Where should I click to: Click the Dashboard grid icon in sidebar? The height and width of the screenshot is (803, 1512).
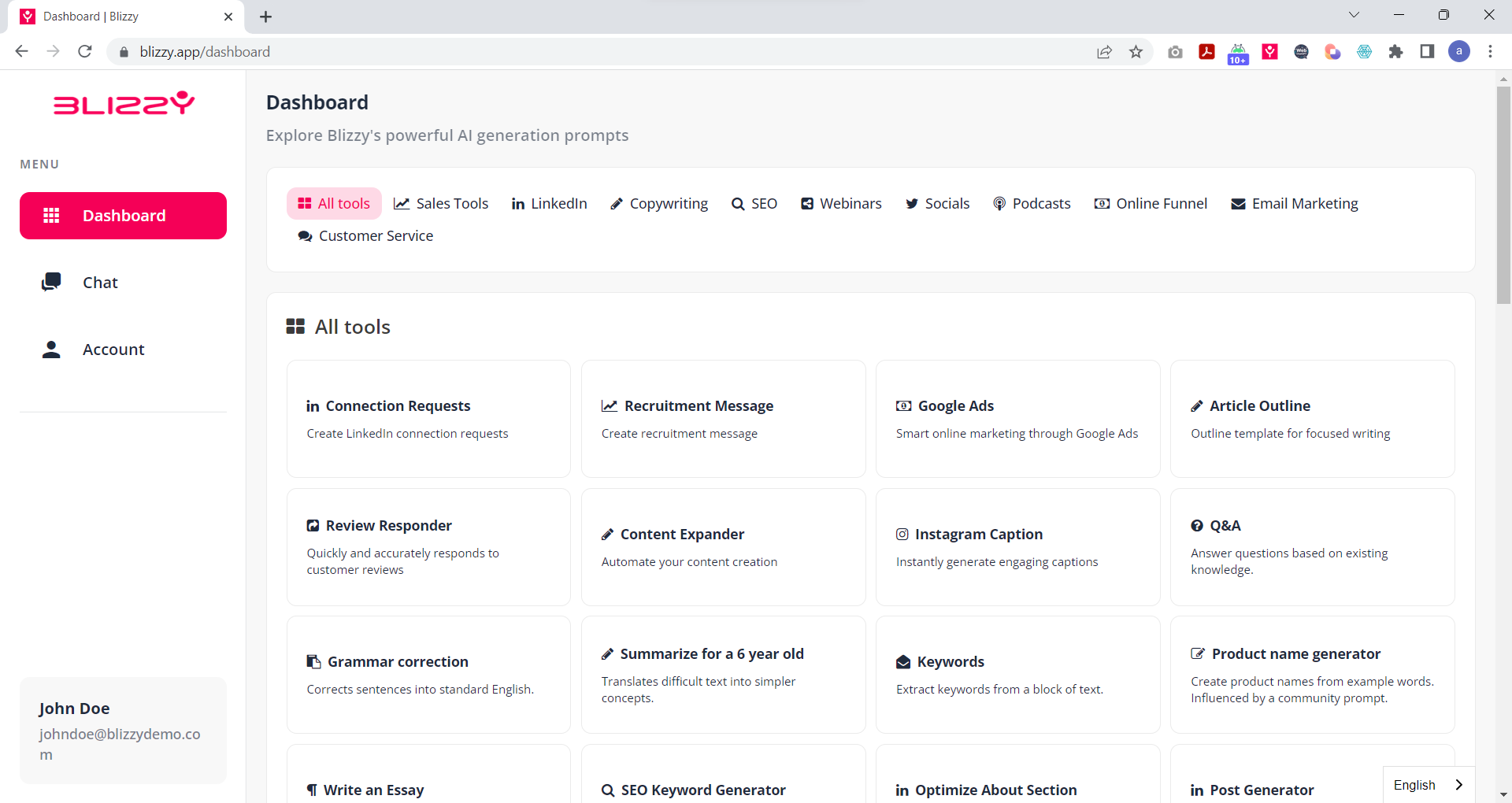click(x=51, y=216)
